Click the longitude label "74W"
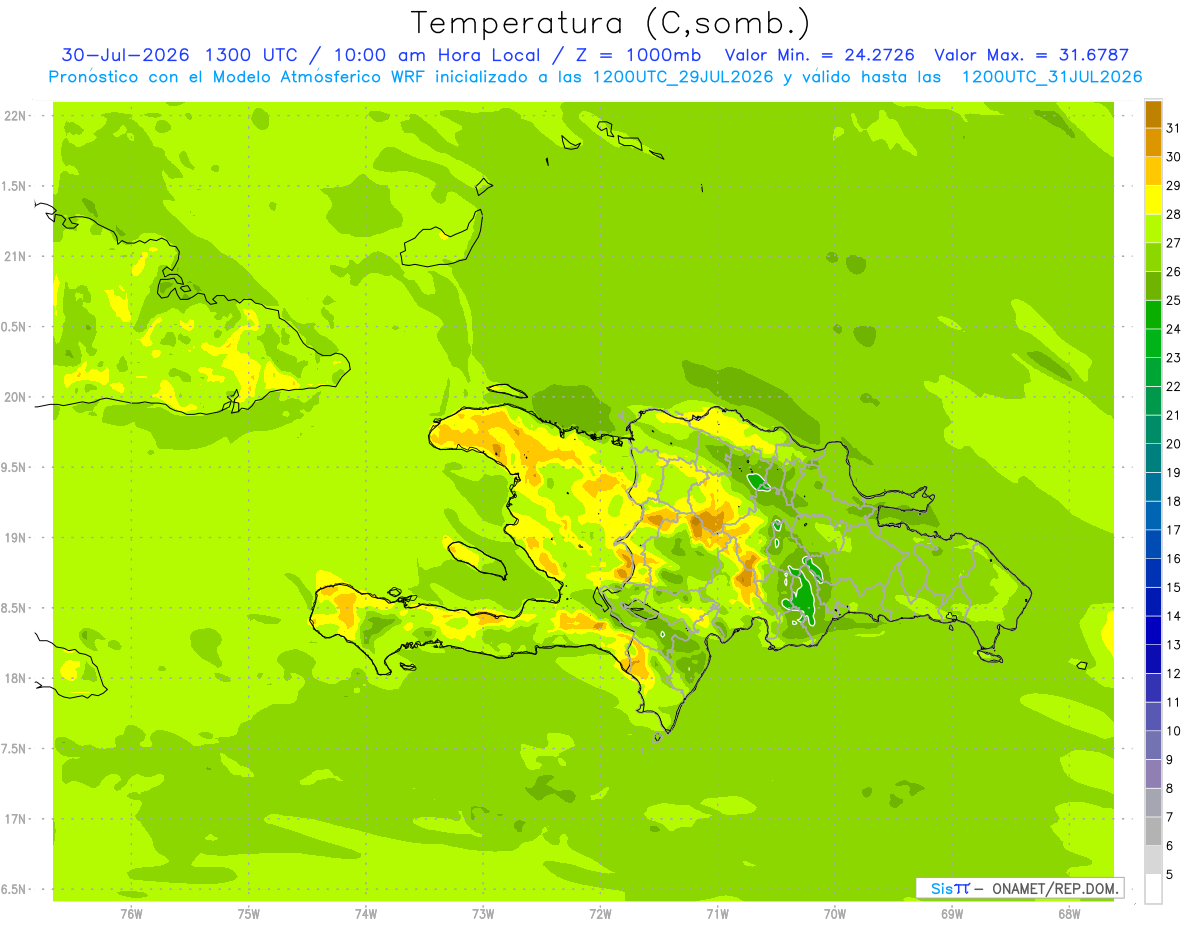The image size is (1200, 927). click(x=366, y=914)
